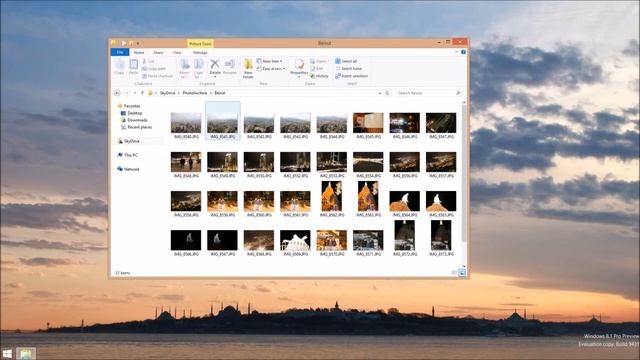Go forward with the Forward arrow

pos(127,93)
